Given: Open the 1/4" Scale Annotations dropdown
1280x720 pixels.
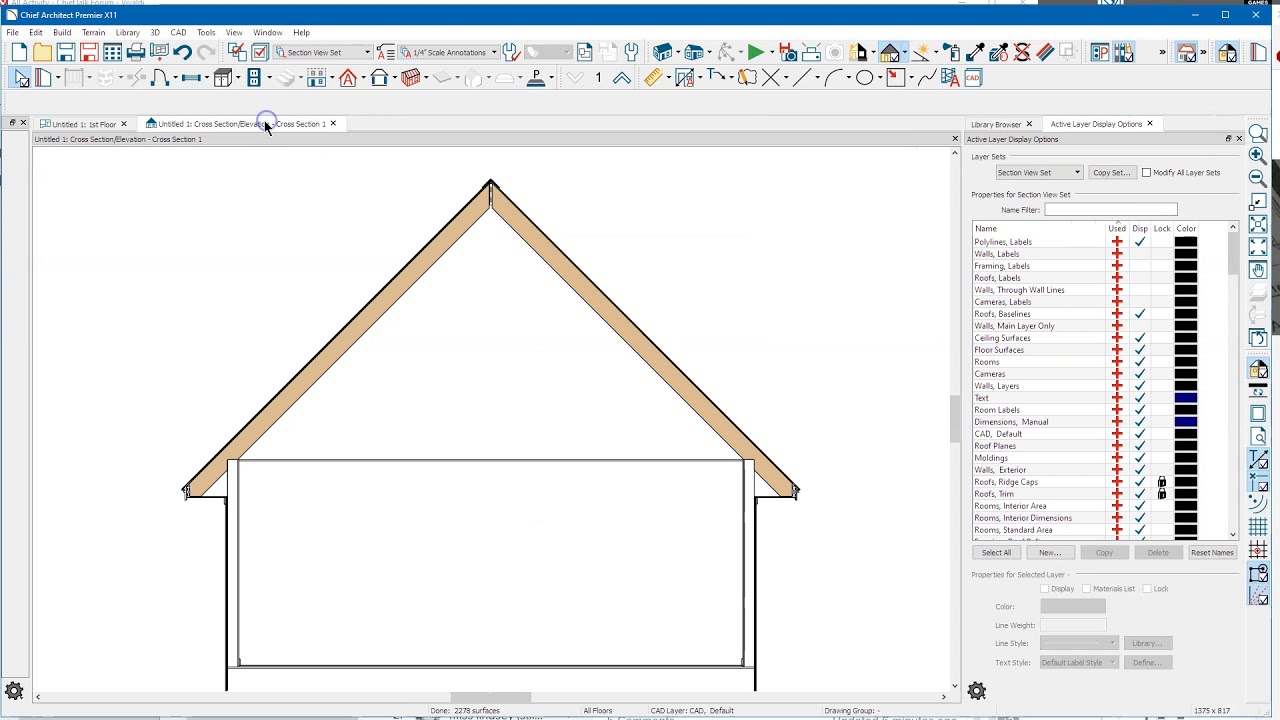Looking at the screenshot, I should [449, 53].
